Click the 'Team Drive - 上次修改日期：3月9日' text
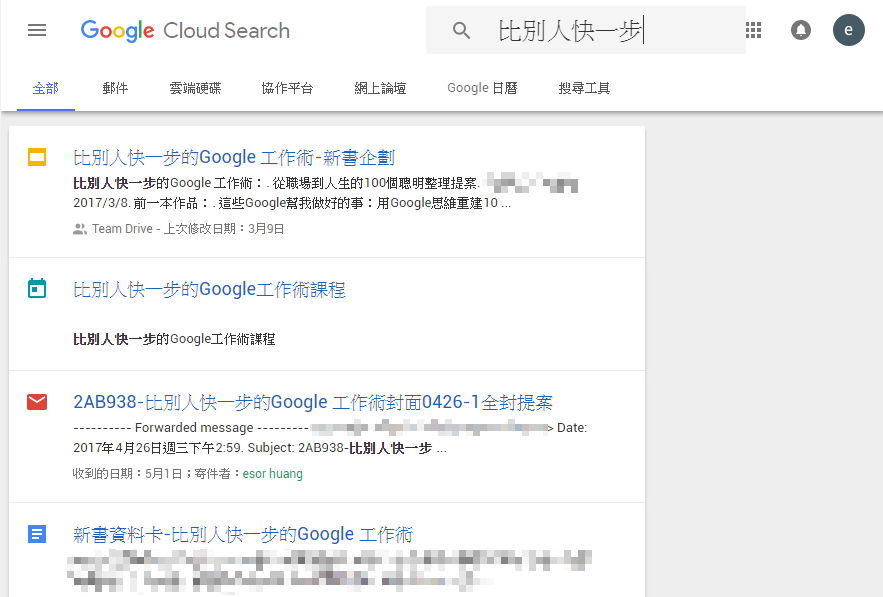 188,229
